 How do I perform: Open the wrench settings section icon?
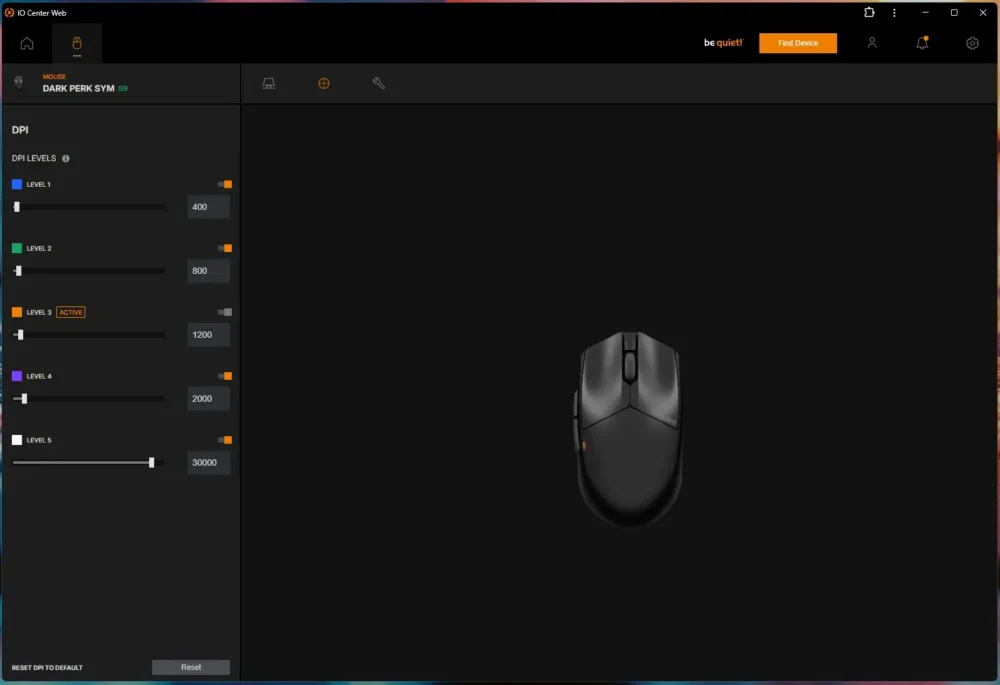tap(378, 83)
